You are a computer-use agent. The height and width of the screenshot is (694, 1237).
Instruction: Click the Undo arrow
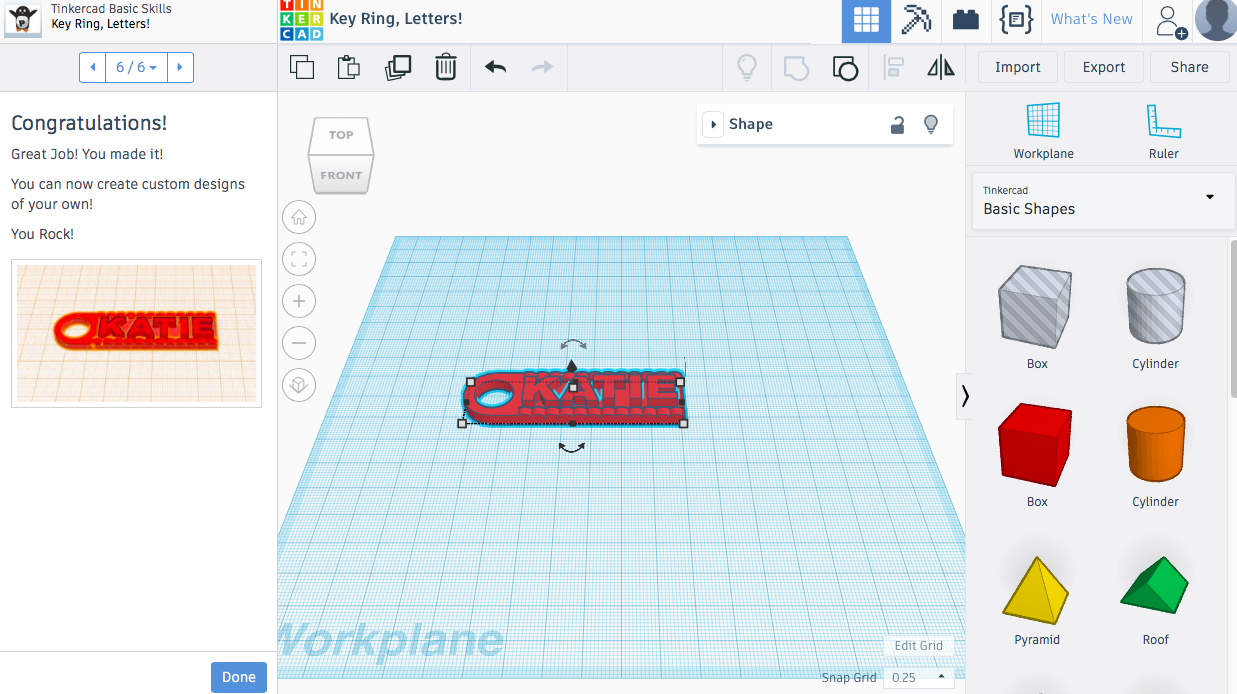click(495, 67)
